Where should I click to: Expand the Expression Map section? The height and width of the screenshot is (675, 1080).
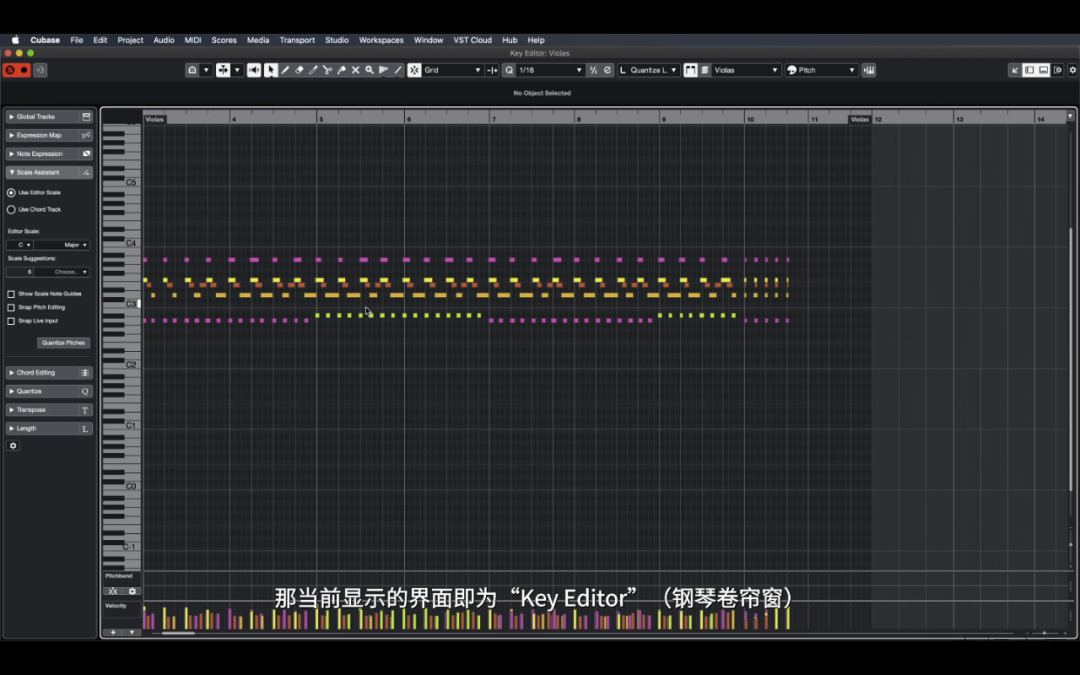click(x=11, y=136)
